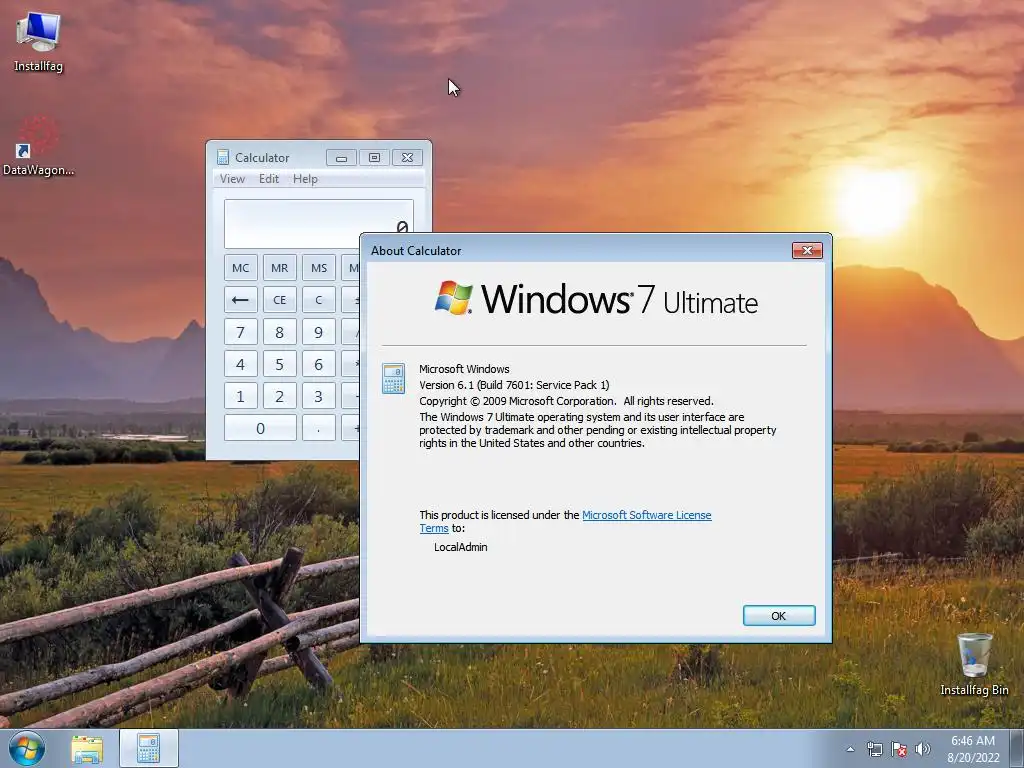Viewport: 1024px width, 768px height.
Task: Open the View menu in Calculator
Action: click(x=232, y=179)
